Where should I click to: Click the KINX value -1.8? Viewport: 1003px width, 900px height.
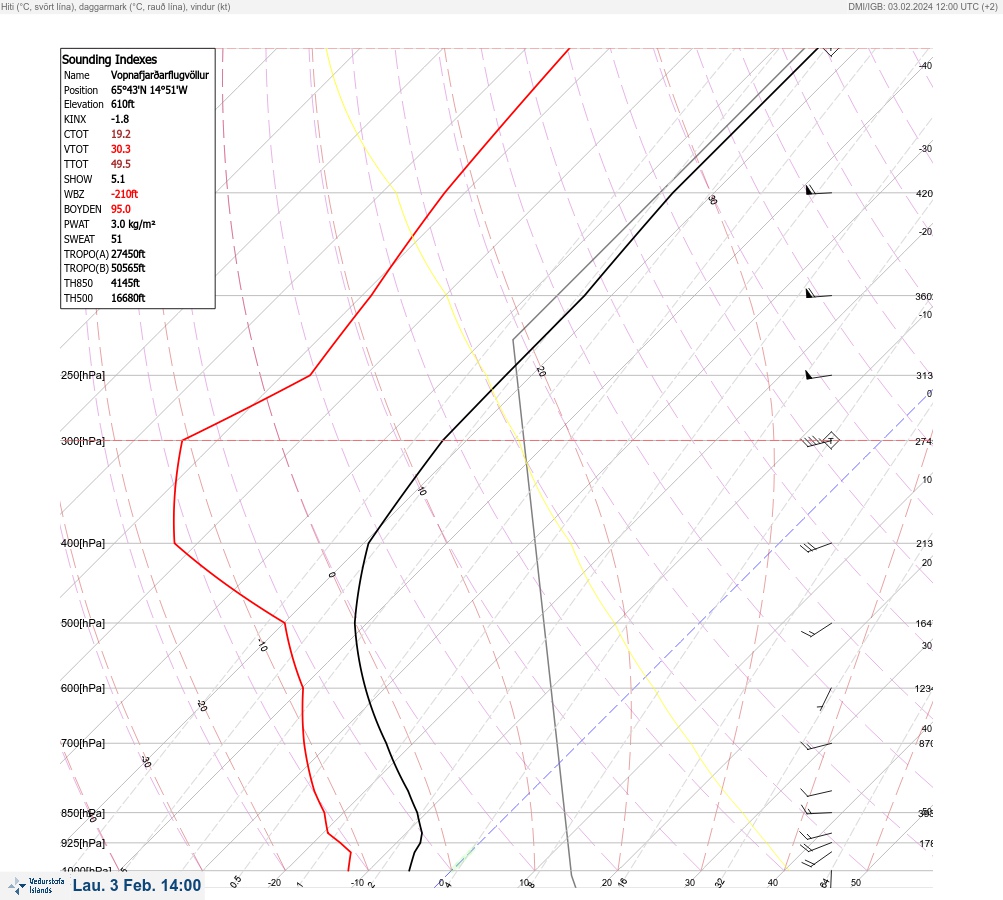tap(120, 119)
